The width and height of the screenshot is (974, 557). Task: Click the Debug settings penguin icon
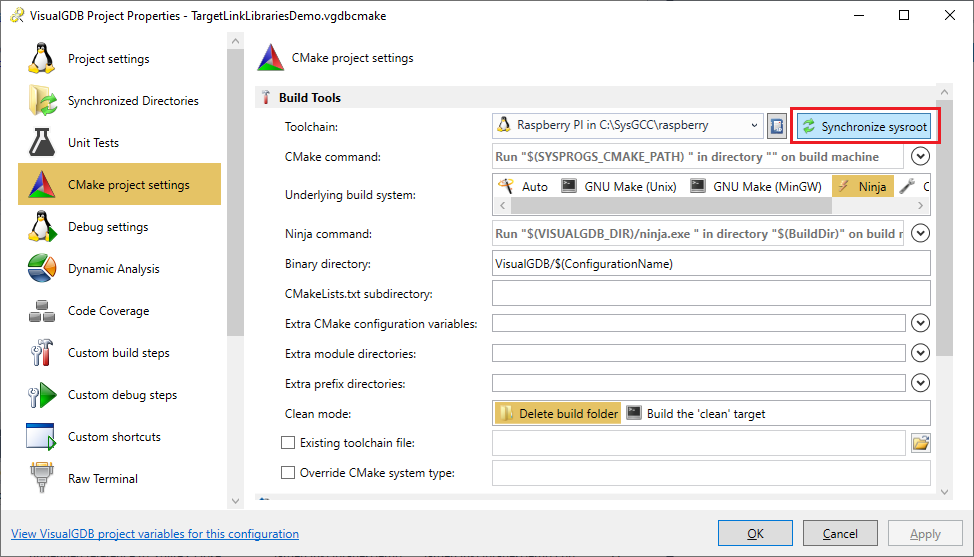point(42,226)
